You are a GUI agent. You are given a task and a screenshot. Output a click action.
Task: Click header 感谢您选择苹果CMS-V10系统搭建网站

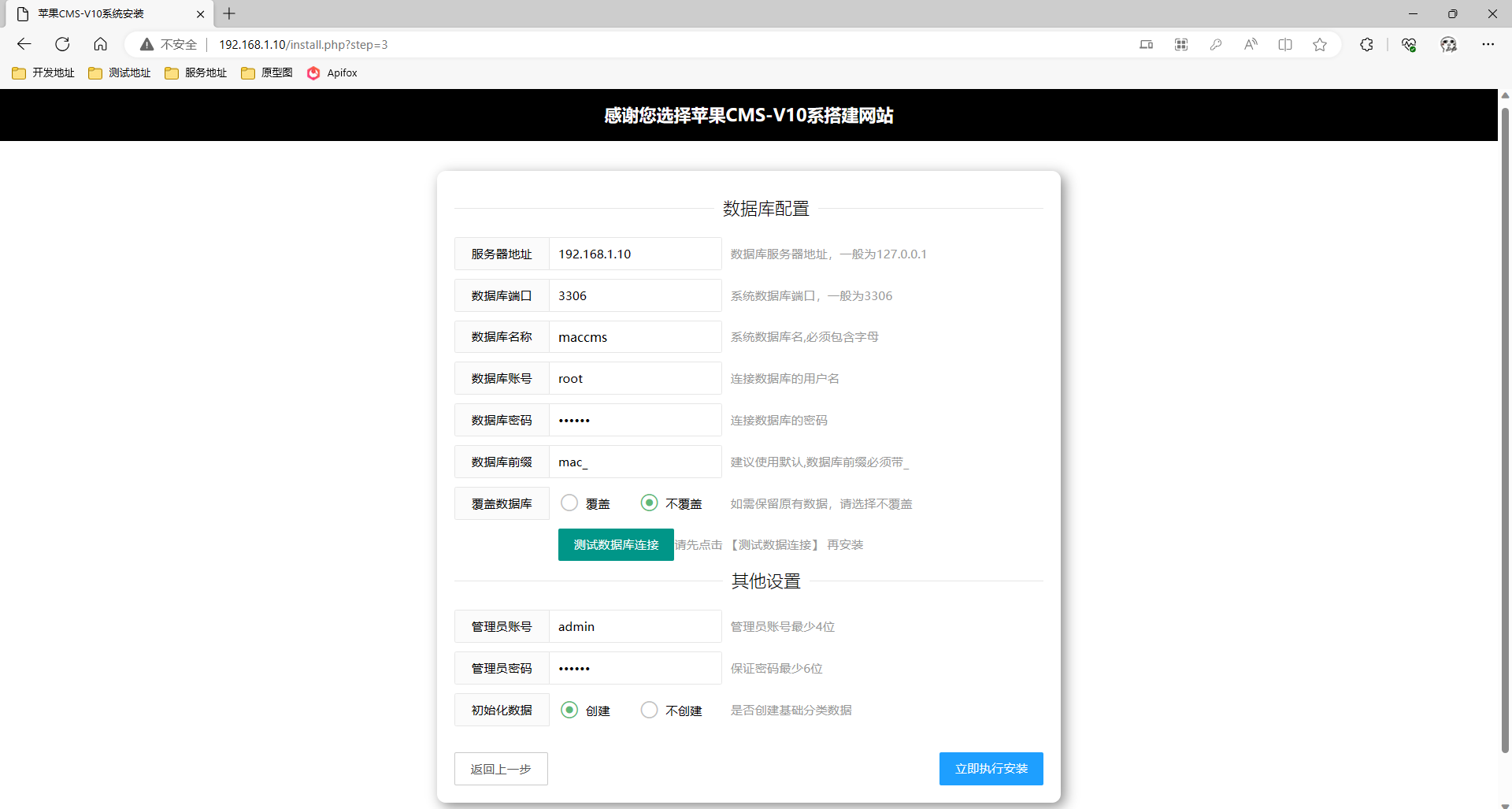coord(748,115)
